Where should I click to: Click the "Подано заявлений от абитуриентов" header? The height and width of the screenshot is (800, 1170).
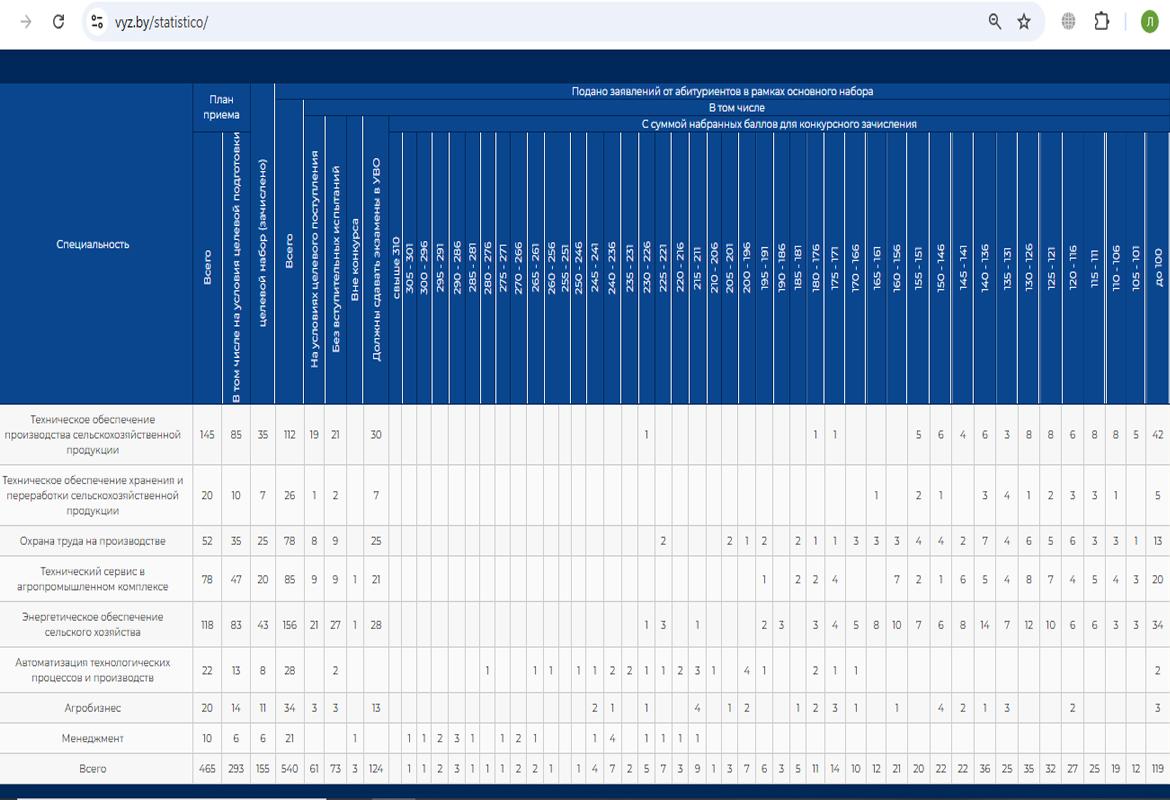click(722, 91)
